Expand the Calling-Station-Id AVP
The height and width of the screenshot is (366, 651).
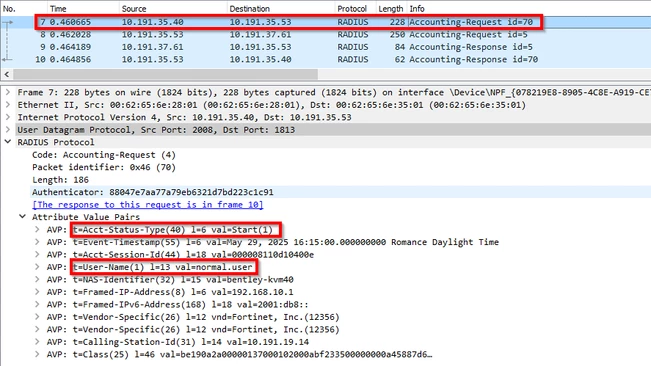(x=37, y=342)
